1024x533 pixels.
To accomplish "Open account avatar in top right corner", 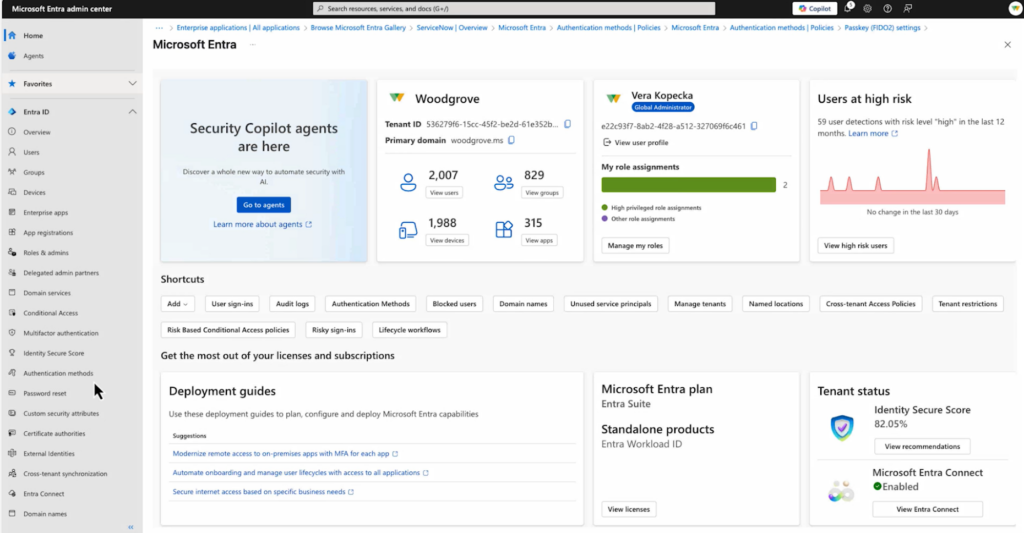I will [1015, 8].
